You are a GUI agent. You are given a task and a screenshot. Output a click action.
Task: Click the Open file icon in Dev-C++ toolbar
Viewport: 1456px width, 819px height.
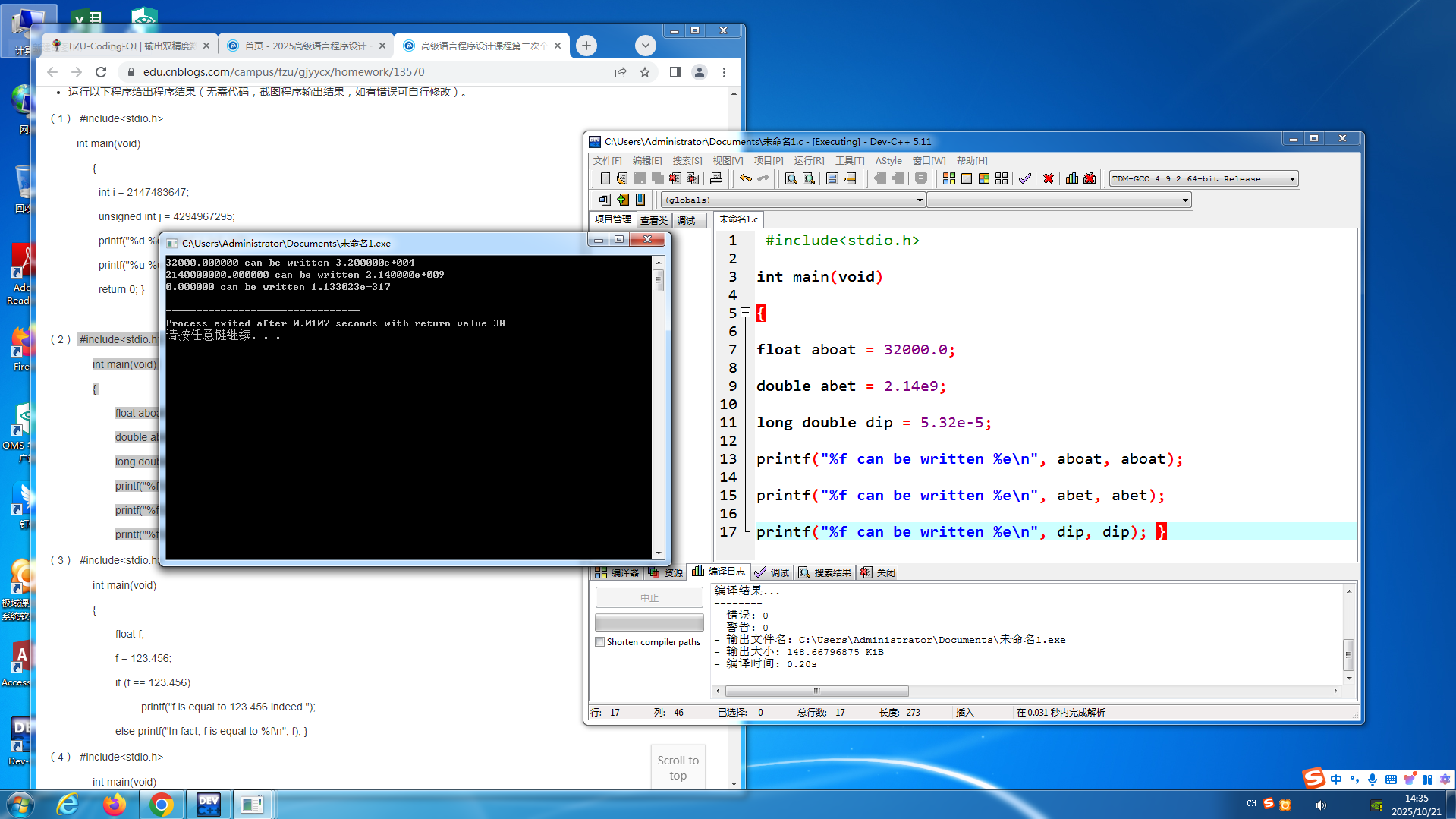(x=622, y=178)
